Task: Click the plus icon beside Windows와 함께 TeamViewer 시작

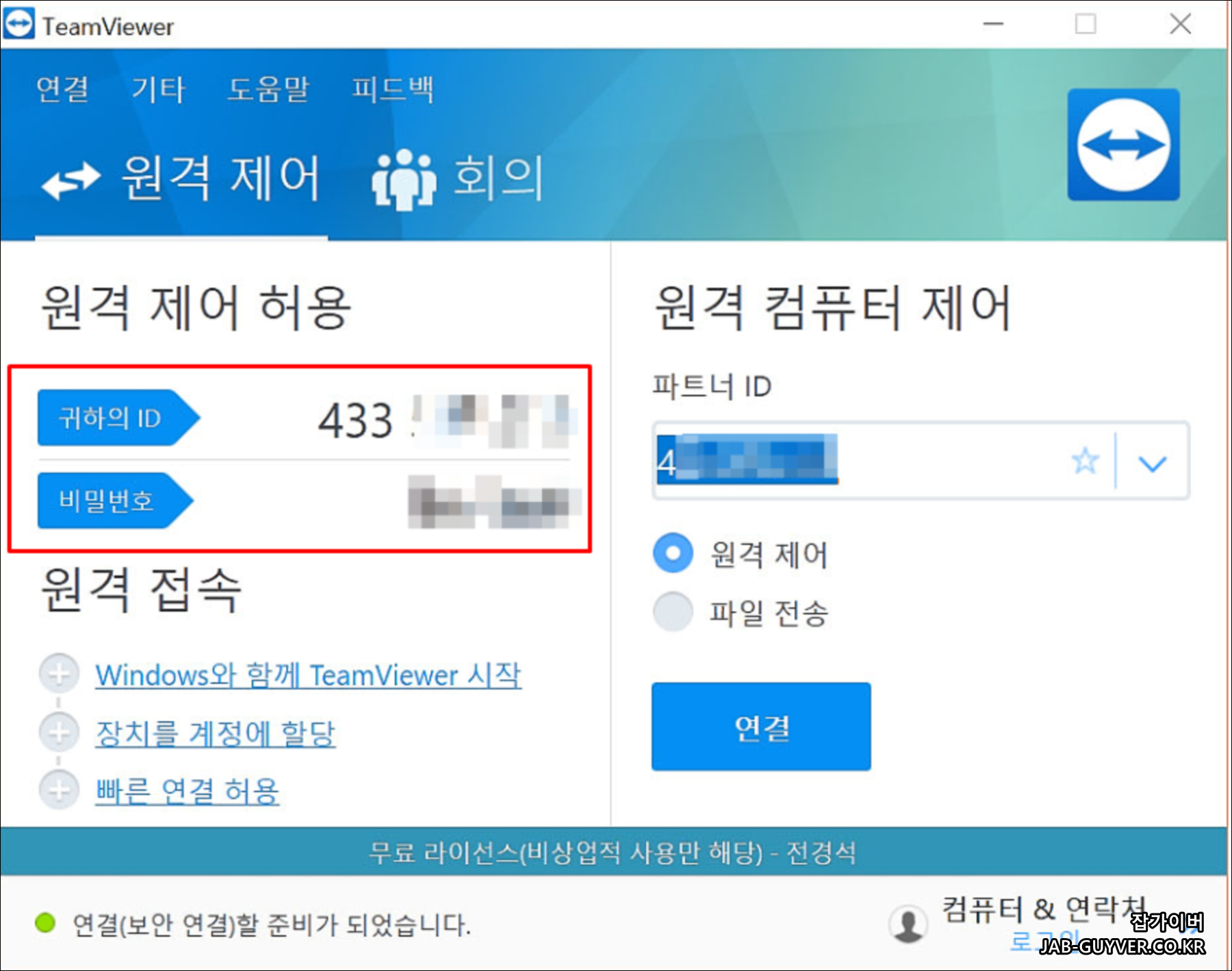Action: point(59,673)
